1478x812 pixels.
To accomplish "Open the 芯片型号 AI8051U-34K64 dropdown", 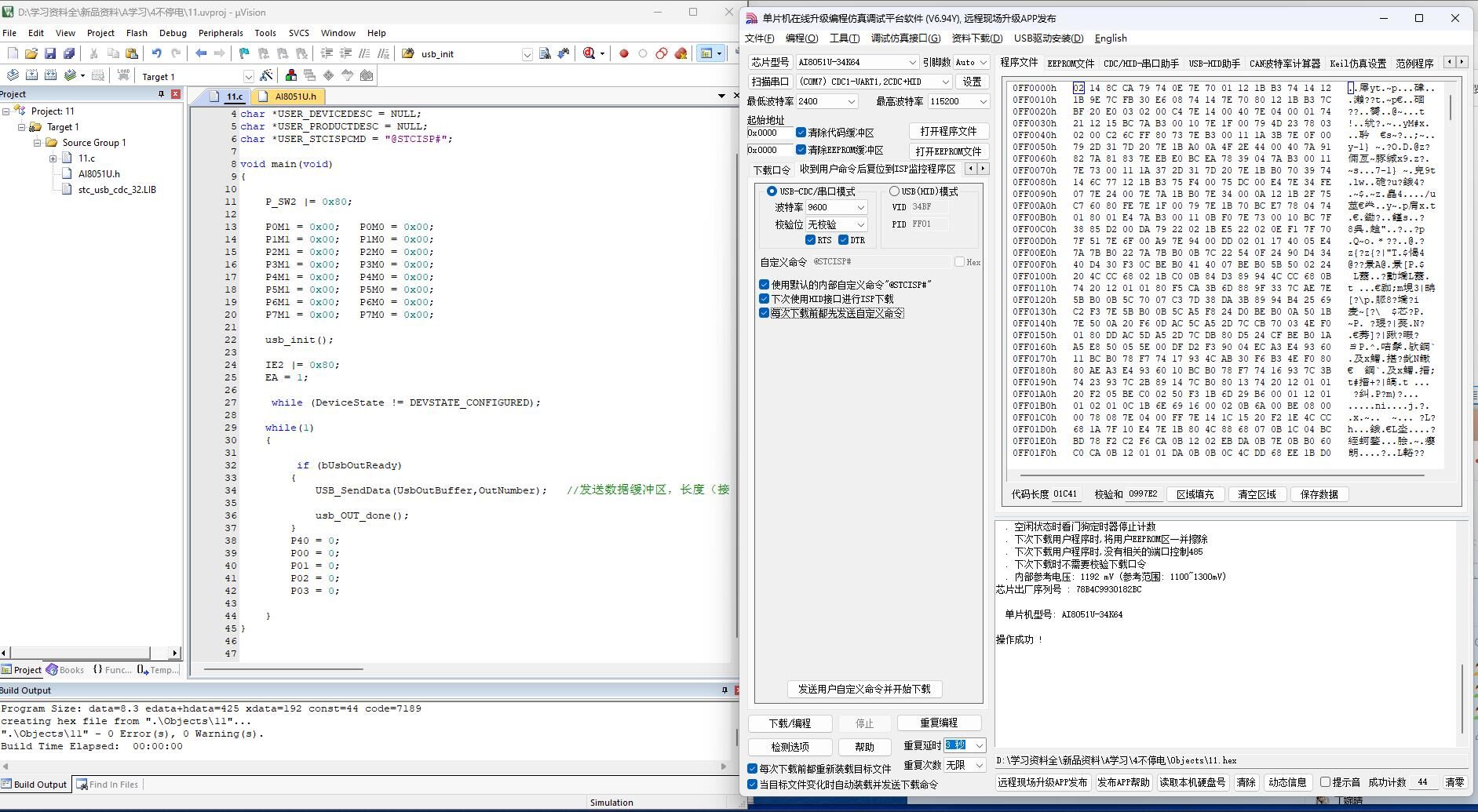I will (912, 62).
